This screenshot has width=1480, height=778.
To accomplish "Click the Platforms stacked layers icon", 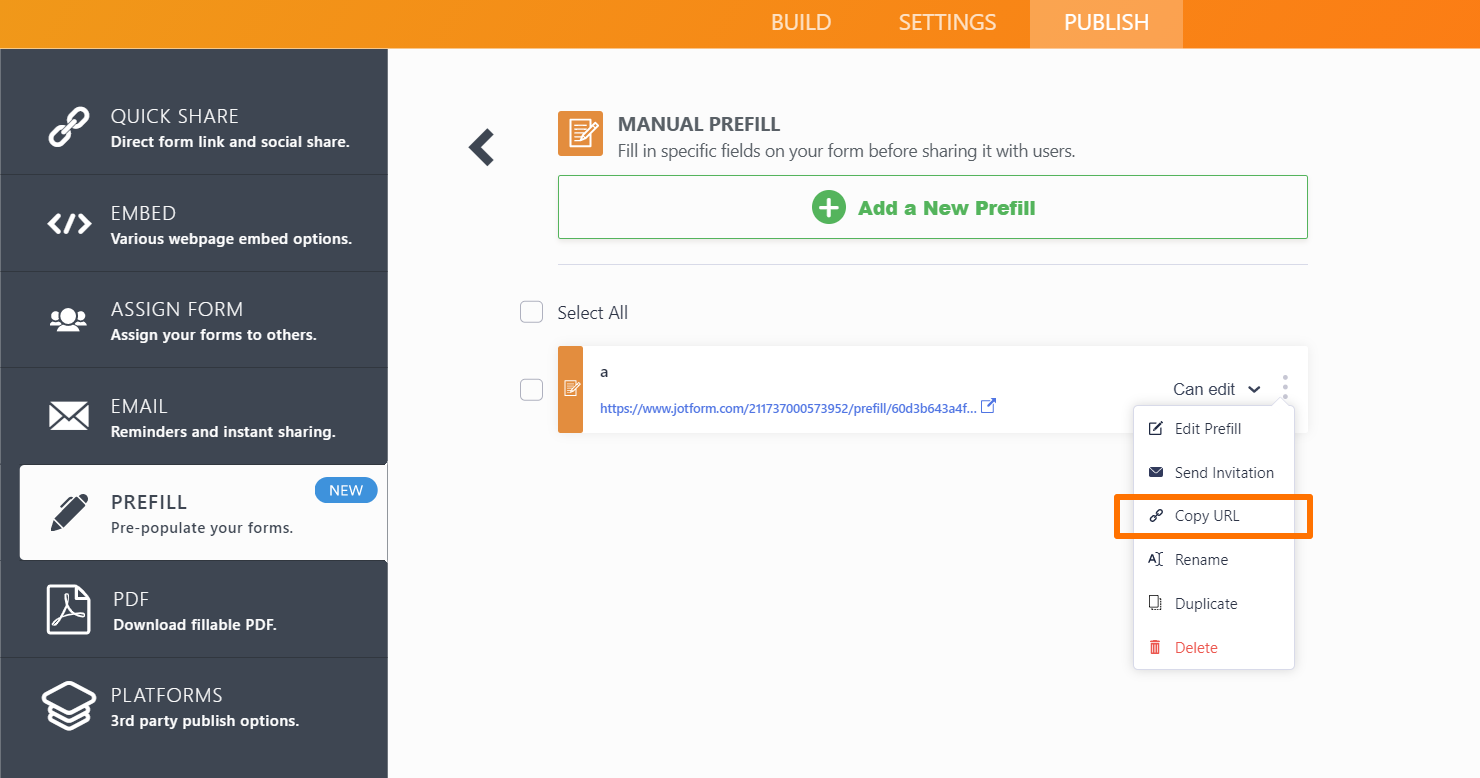I will (69, 706).
